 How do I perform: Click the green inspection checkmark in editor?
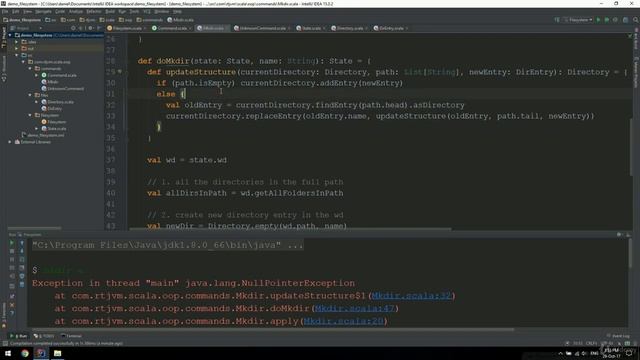click(x=630, y=36)
